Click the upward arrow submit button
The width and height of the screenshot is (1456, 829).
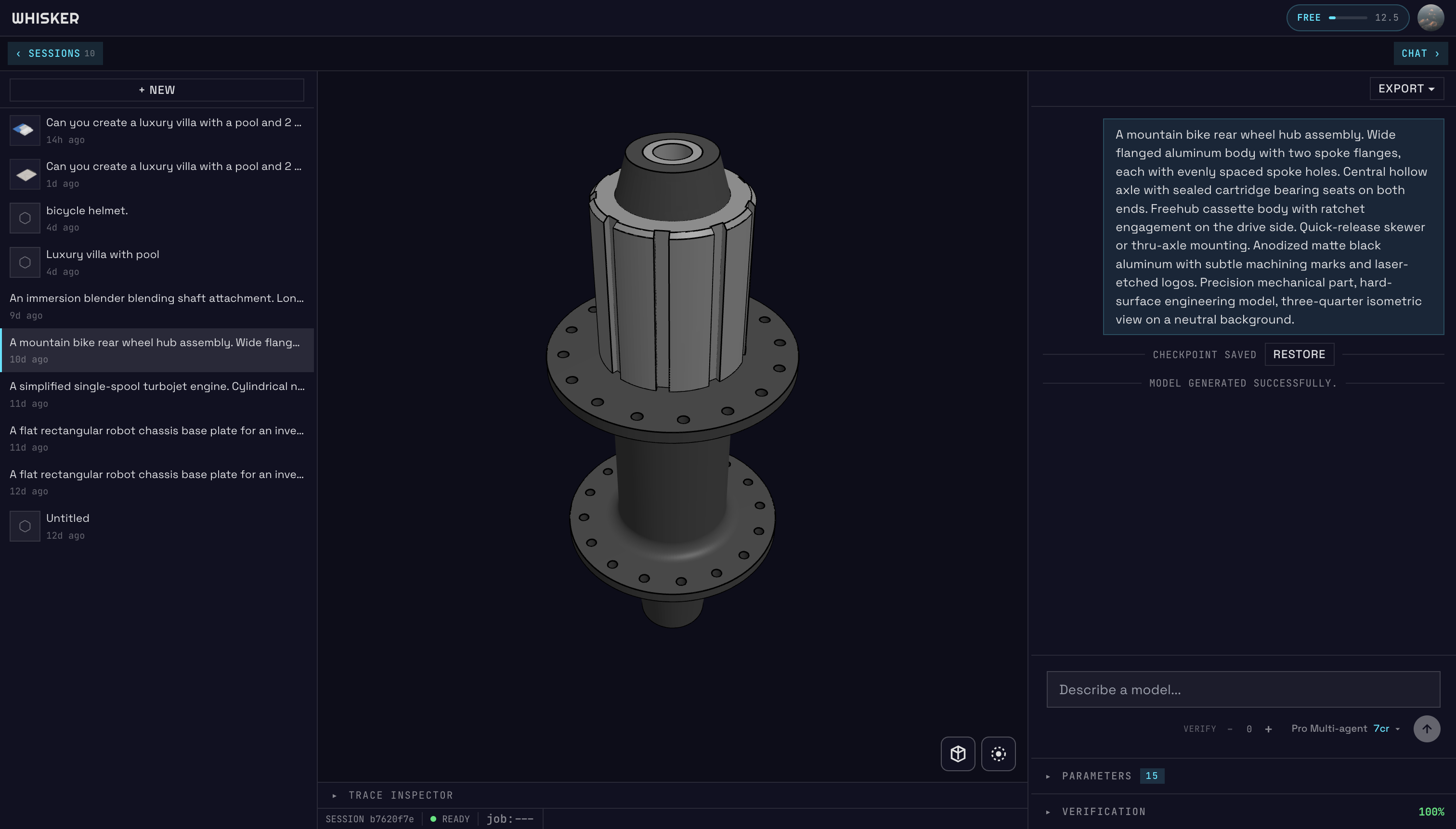pos(1427,729)
